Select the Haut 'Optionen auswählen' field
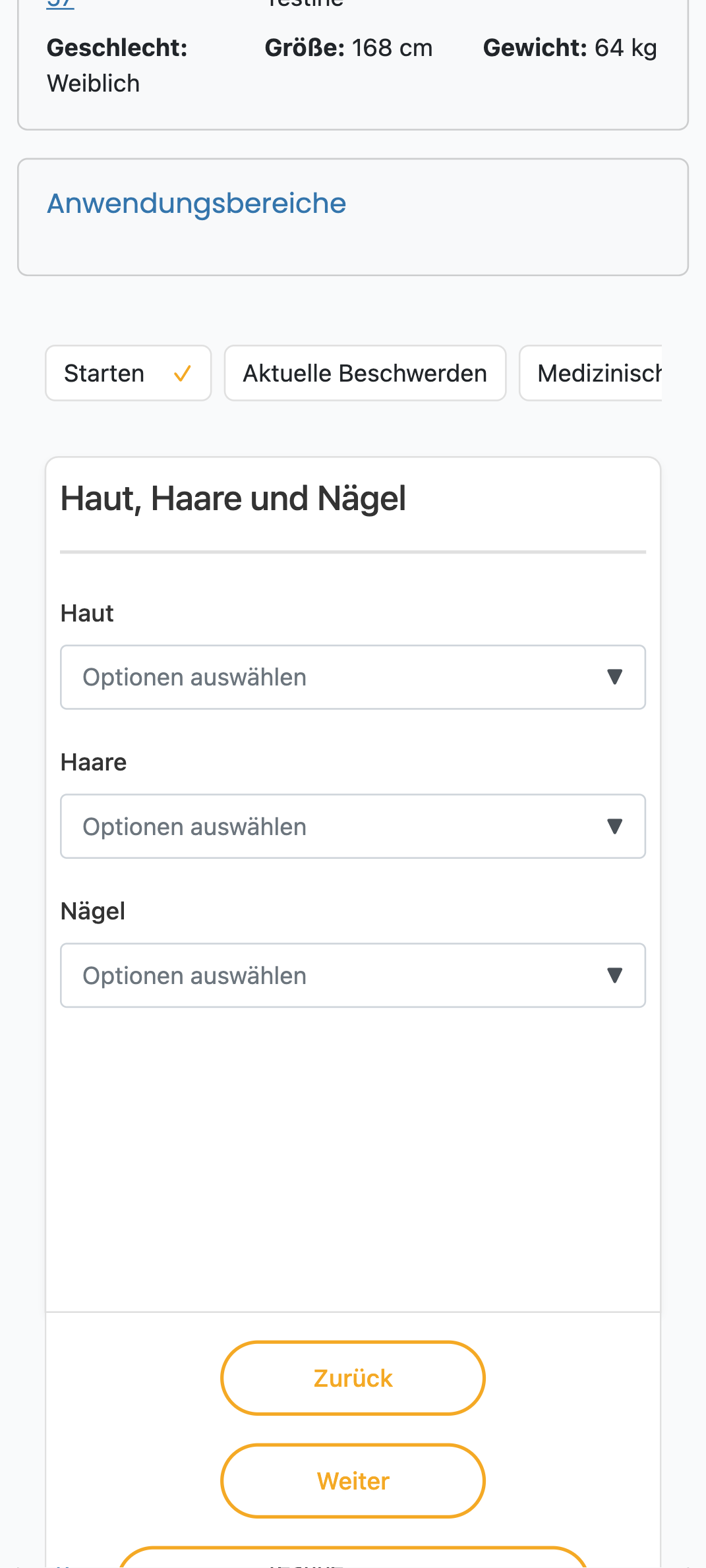Viewport: 706px width, 1568px height. coord(353,677)
